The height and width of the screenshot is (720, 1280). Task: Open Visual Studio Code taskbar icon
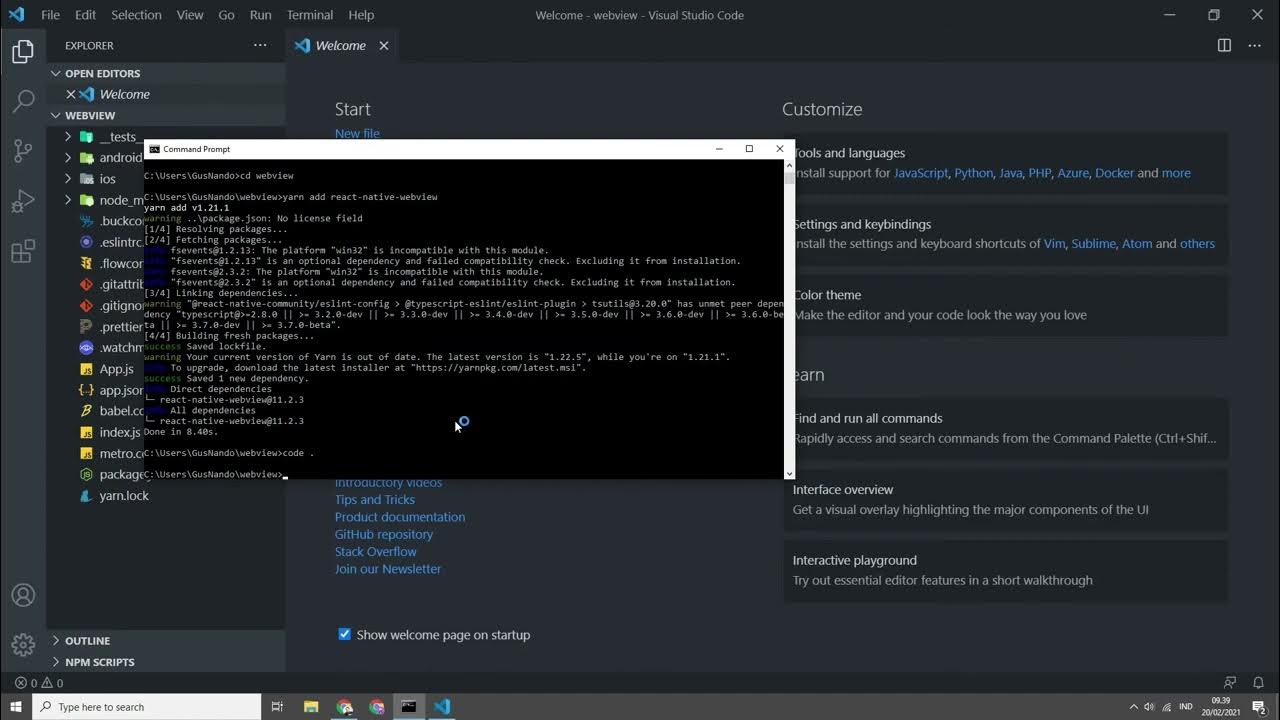pos(442,707)
